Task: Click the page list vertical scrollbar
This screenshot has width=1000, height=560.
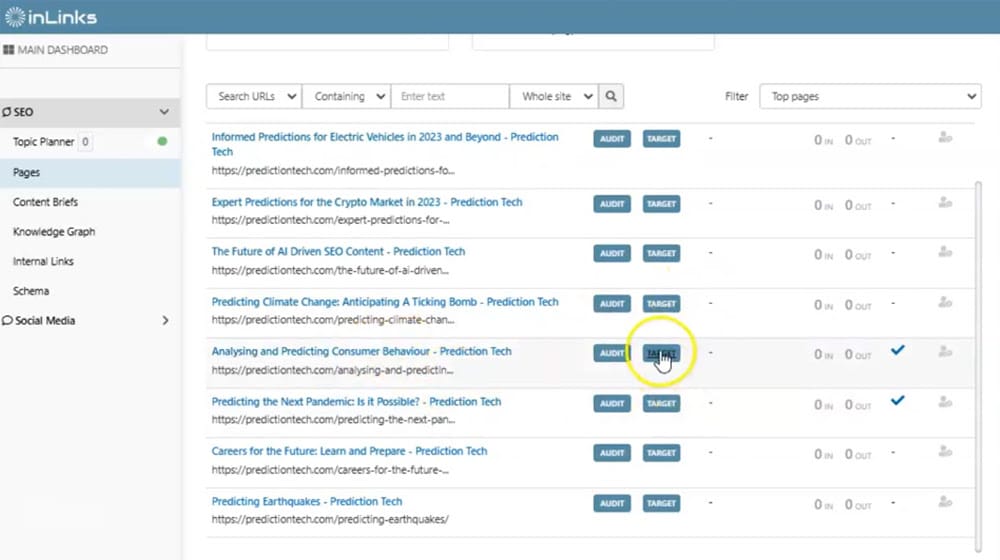Action: (978, 365)
